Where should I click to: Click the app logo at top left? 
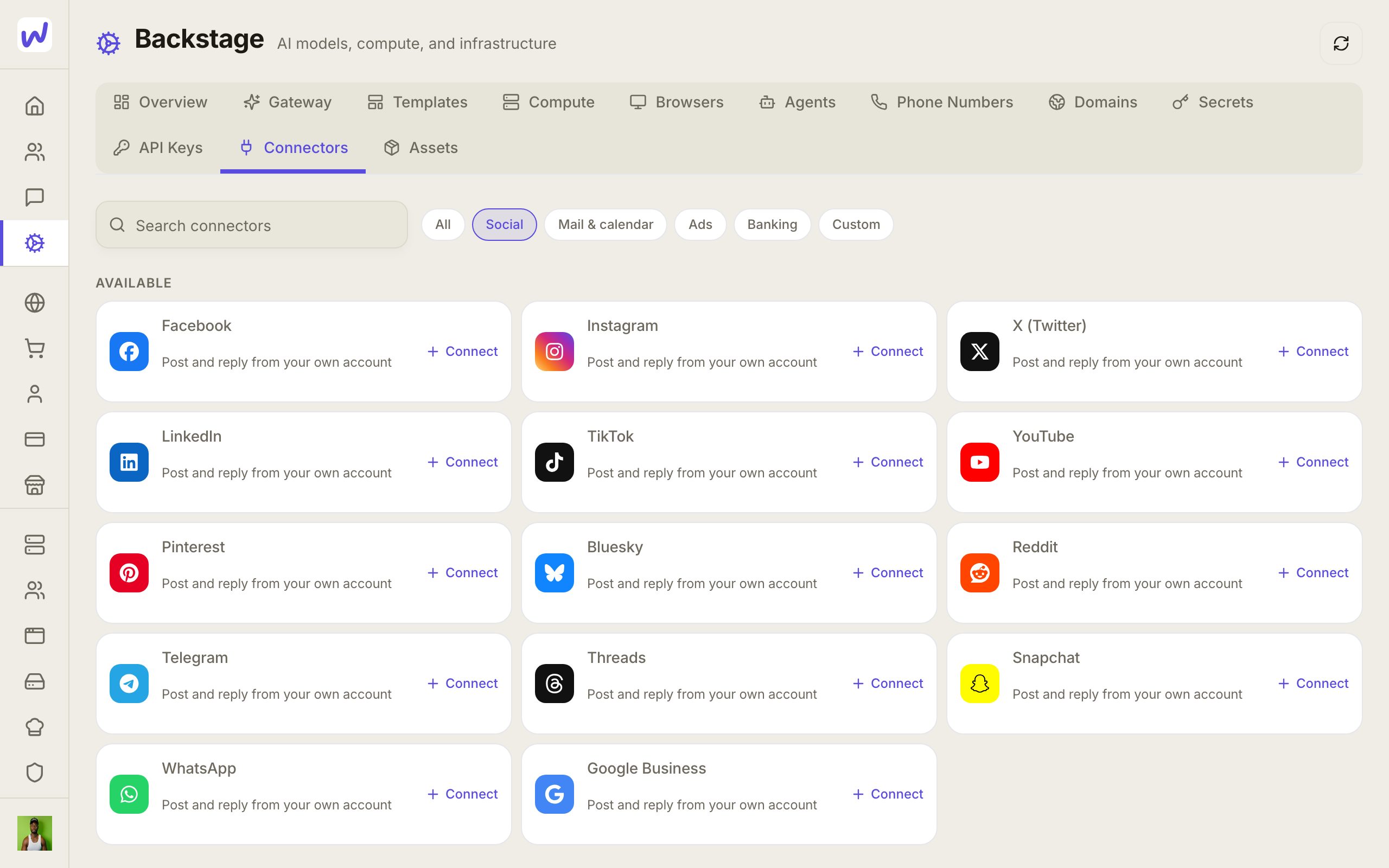coord(34,34)
